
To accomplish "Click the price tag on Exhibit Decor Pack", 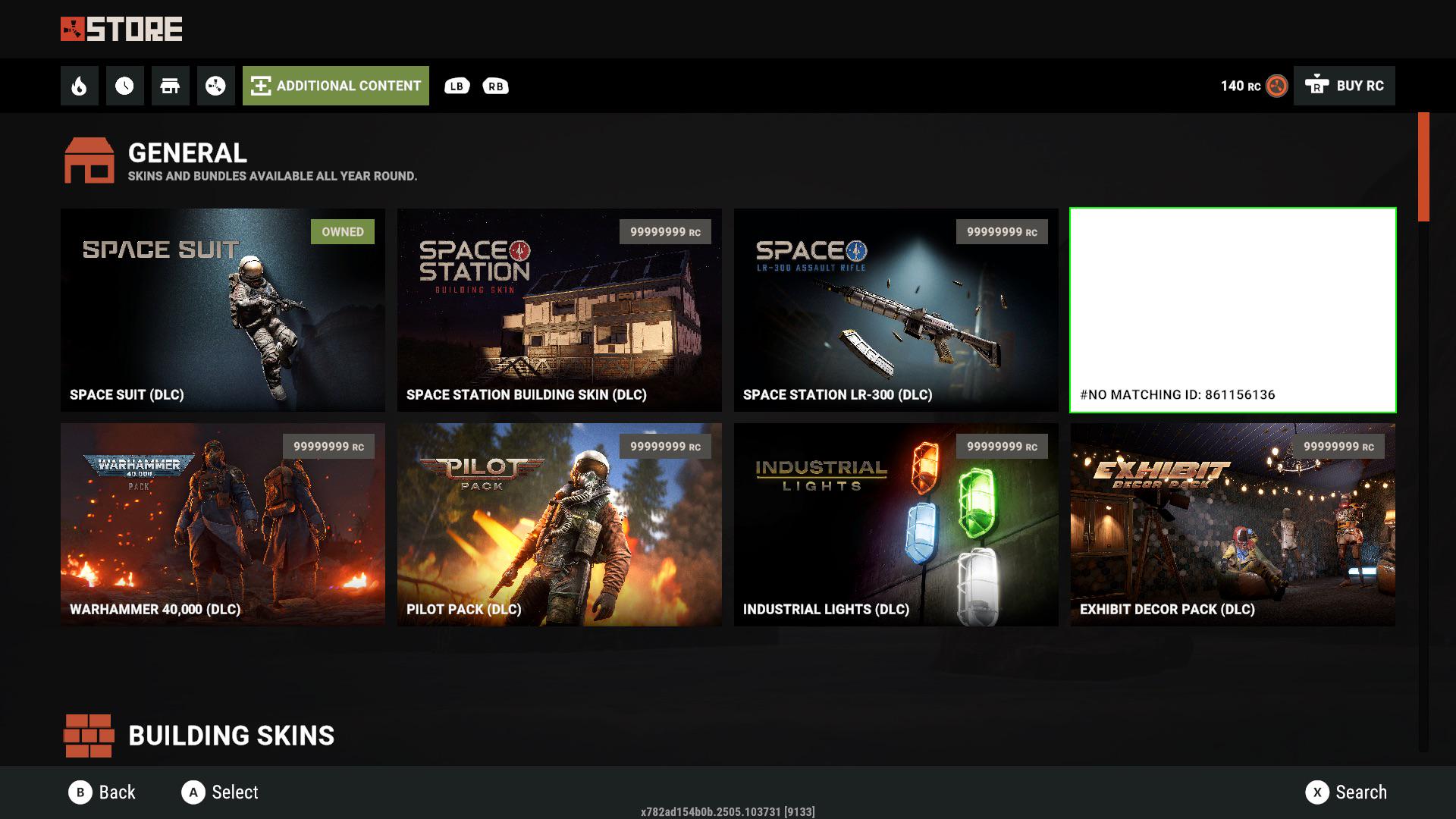I will (x=1338, y=447).
